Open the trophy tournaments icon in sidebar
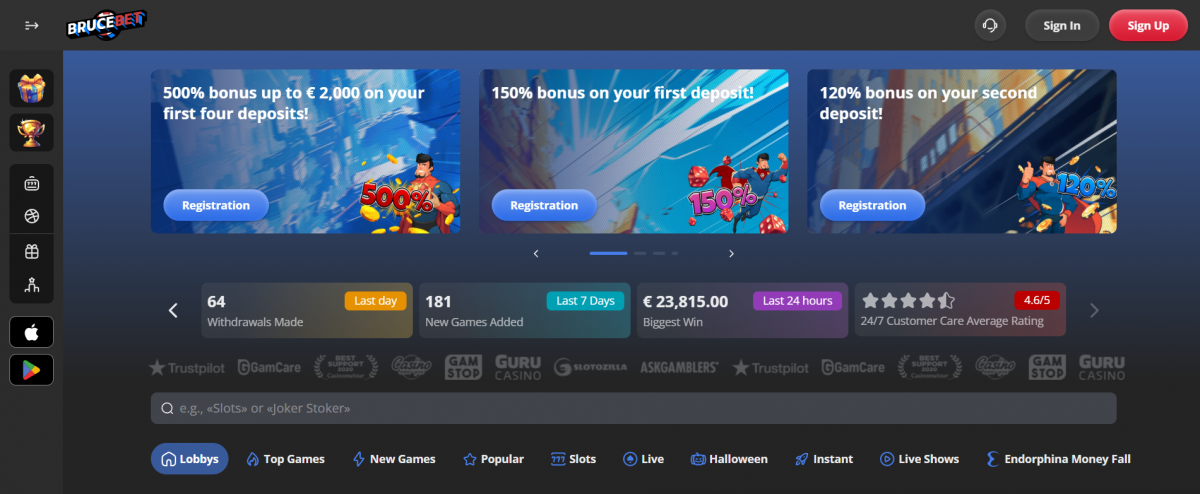This screenshot has height=494, width=1200. point(31,132)
